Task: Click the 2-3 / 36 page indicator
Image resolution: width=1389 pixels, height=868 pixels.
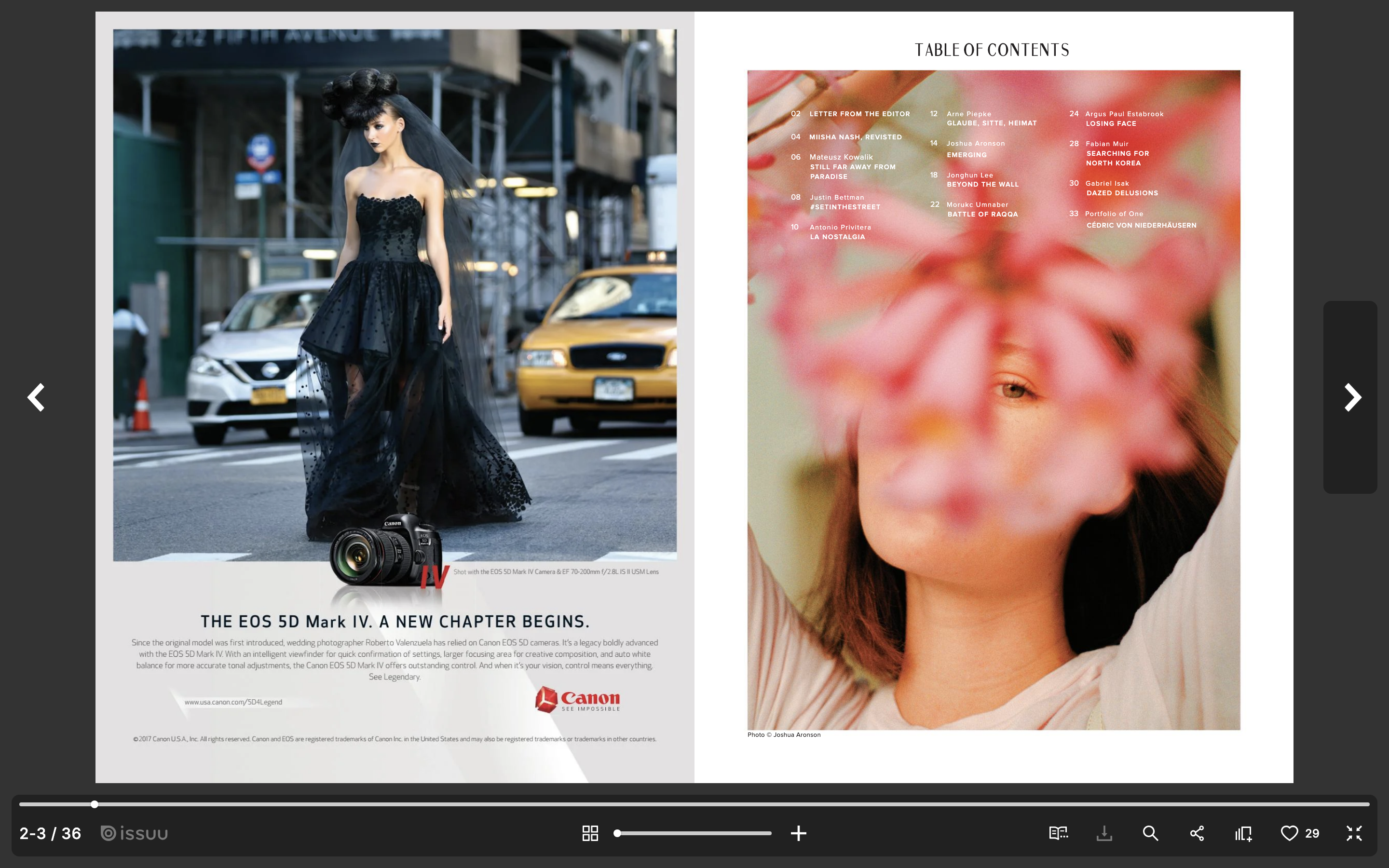Action: [50, 833]
